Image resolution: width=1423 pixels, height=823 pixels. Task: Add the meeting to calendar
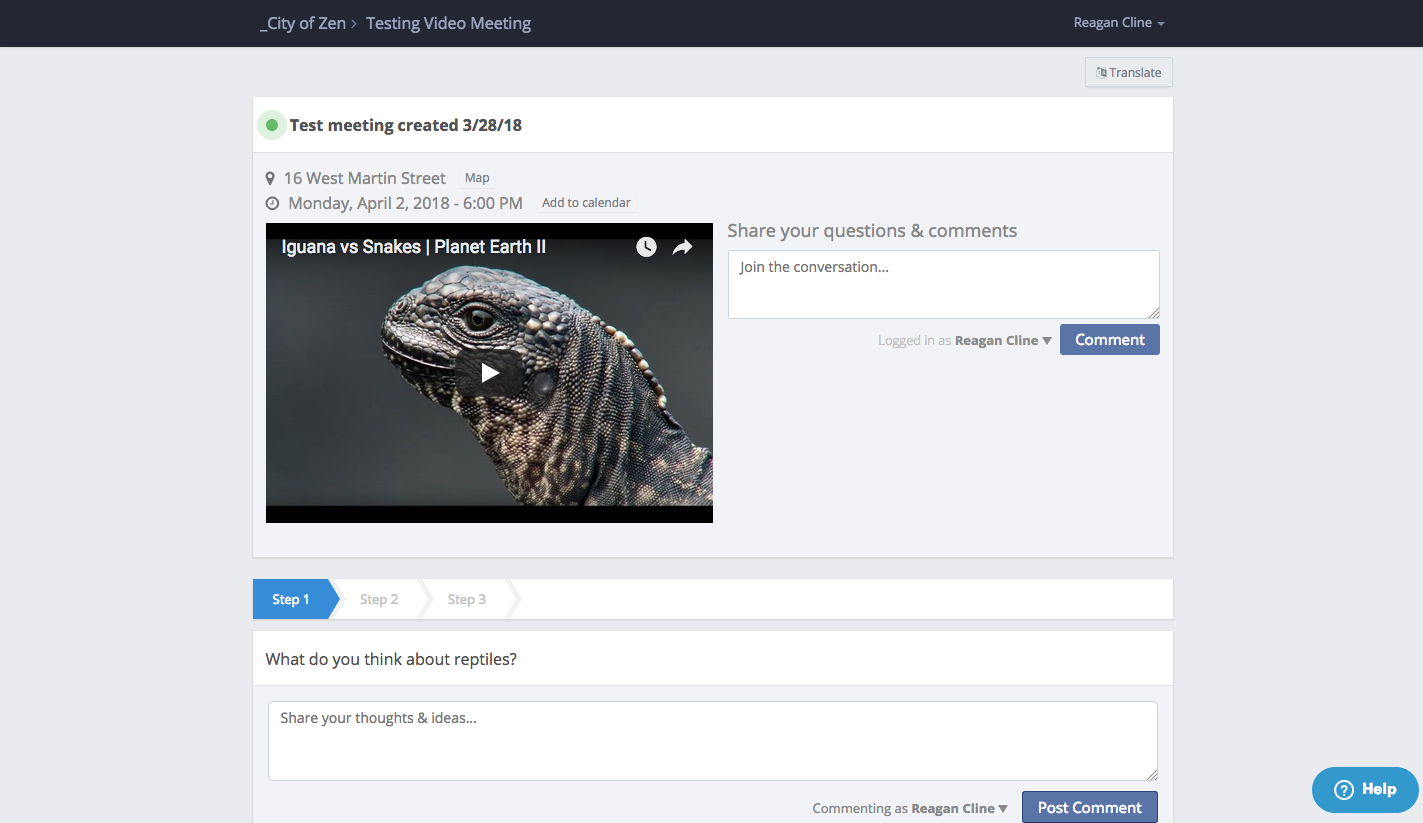point(586,203)
